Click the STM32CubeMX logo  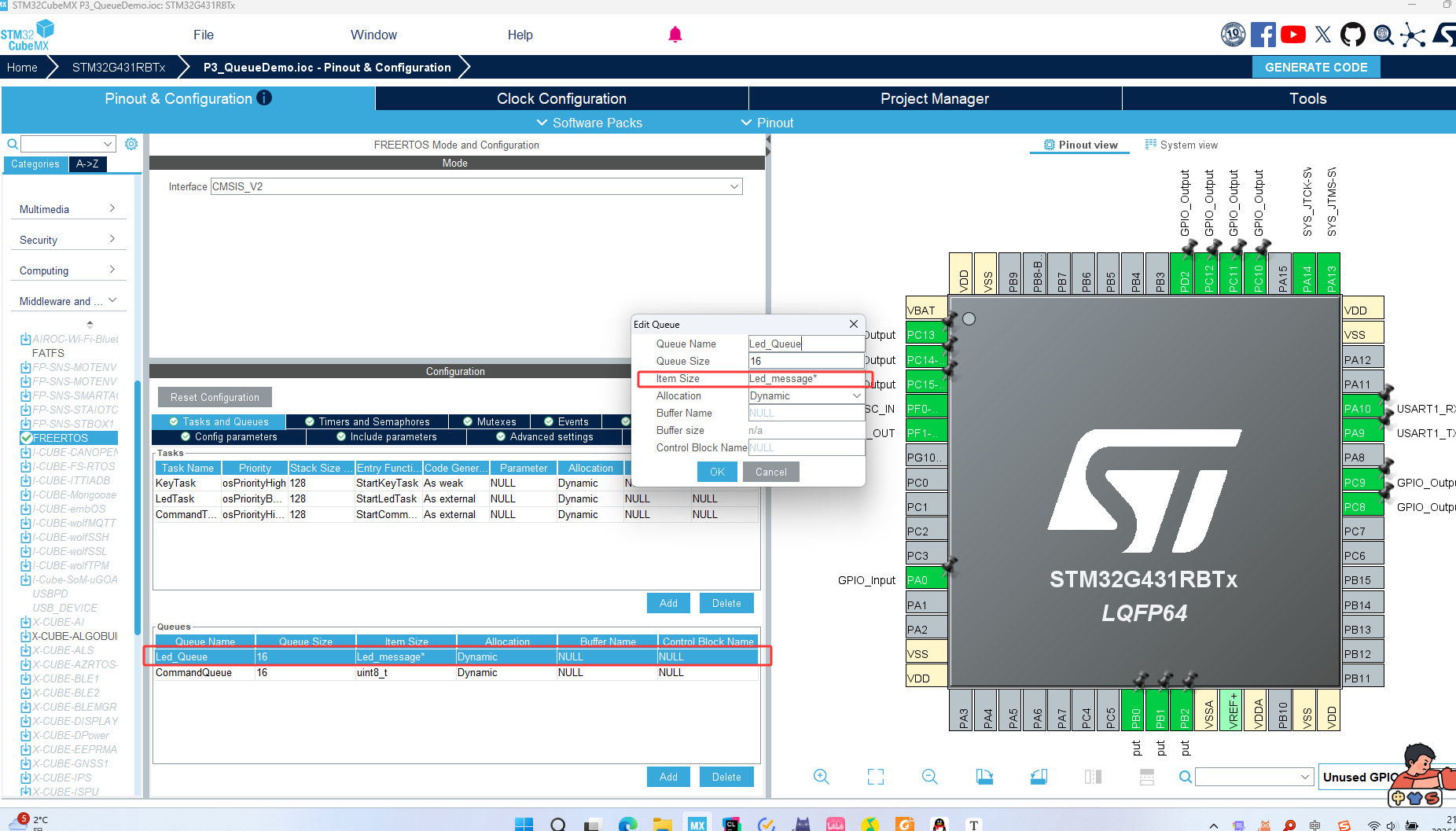point(28,35)
